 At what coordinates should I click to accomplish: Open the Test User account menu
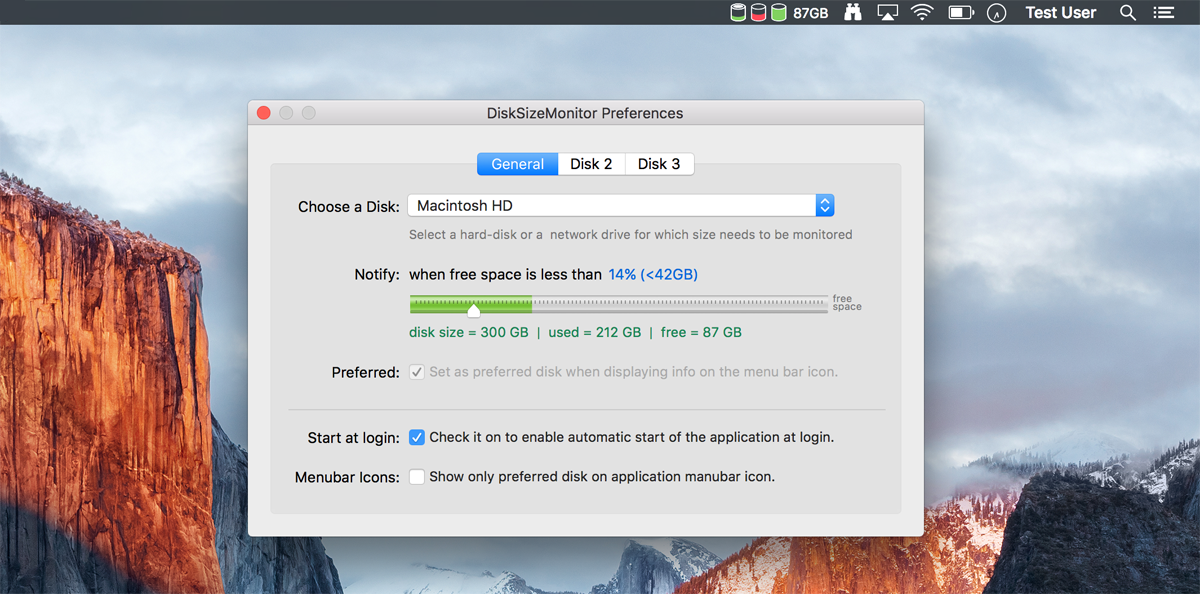(1060, 13)
